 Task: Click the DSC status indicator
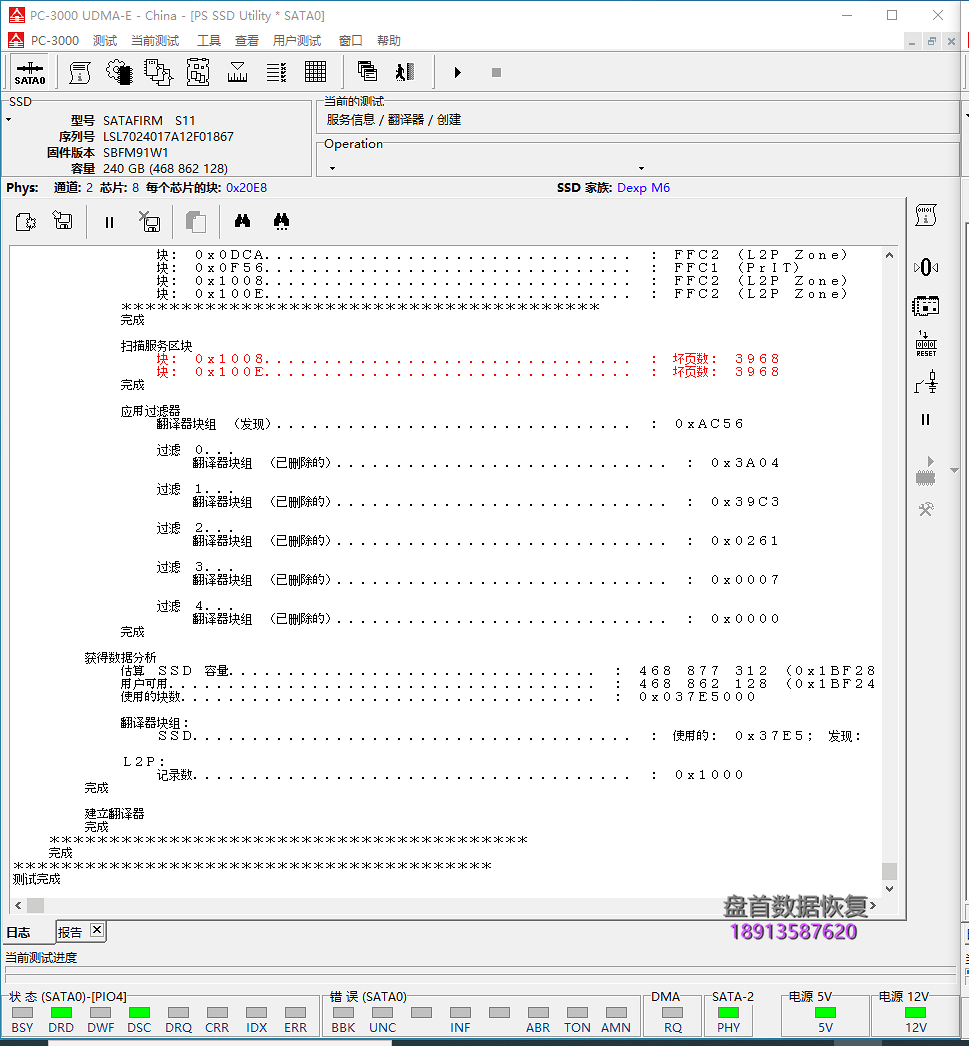click(x=139, y=1013)
